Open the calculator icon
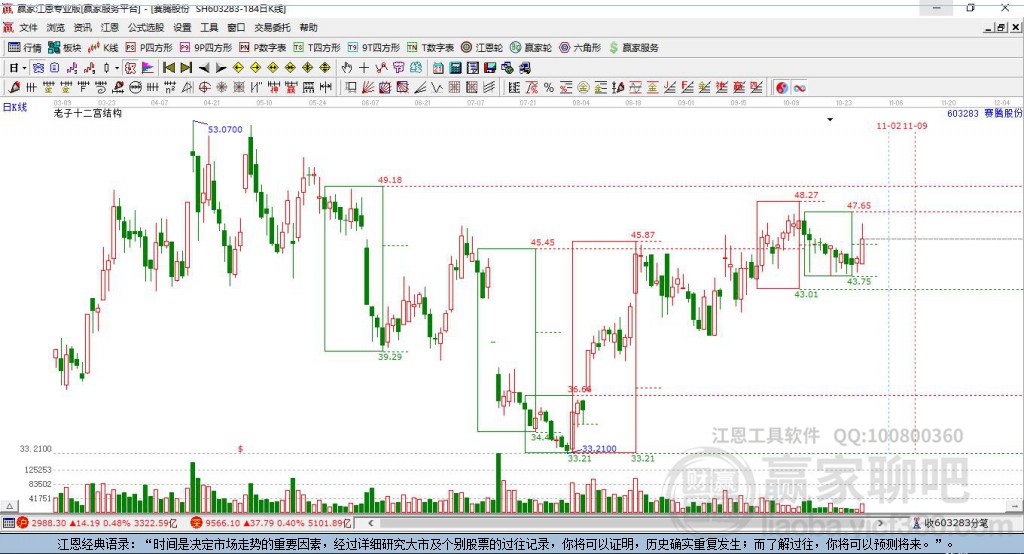 point(455,68)
